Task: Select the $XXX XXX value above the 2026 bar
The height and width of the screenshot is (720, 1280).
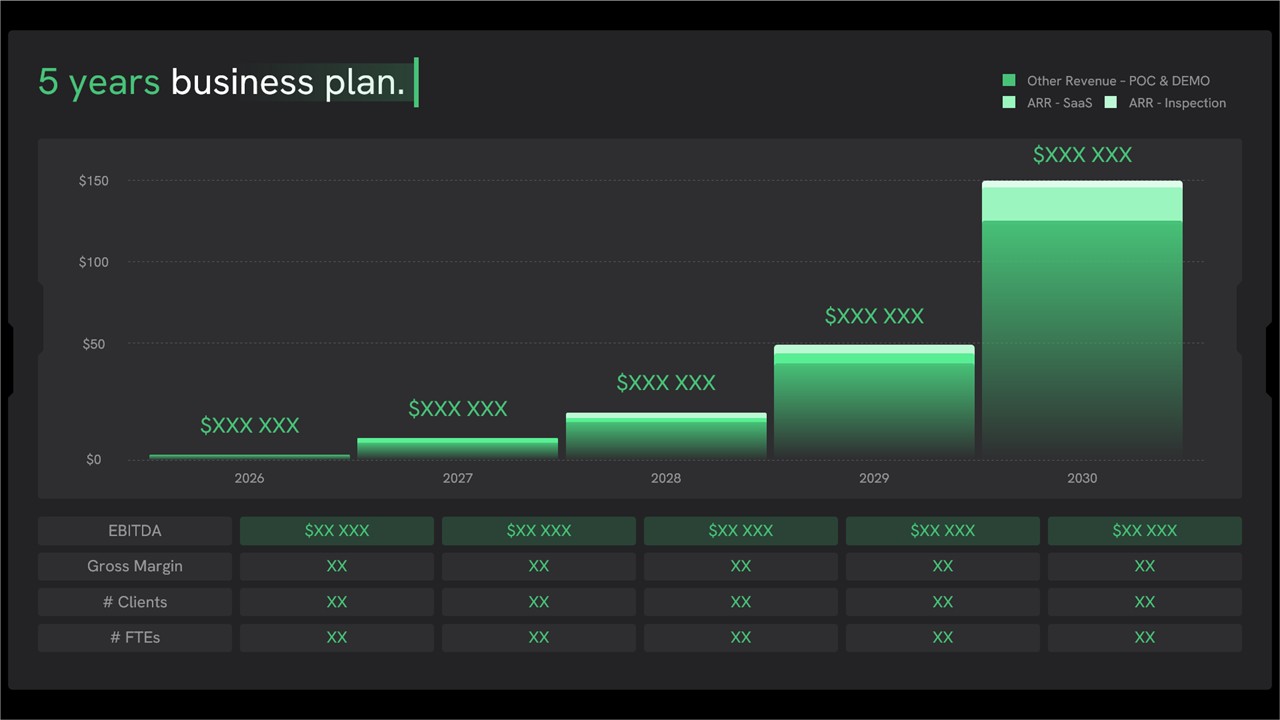Action: click(x=250, y=425)
